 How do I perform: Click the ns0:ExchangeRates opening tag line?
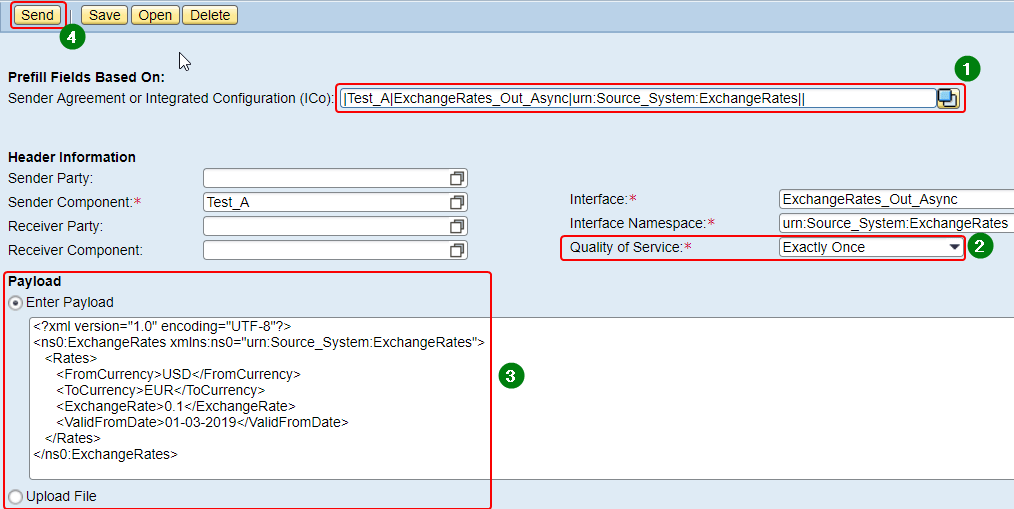[259, 343]
